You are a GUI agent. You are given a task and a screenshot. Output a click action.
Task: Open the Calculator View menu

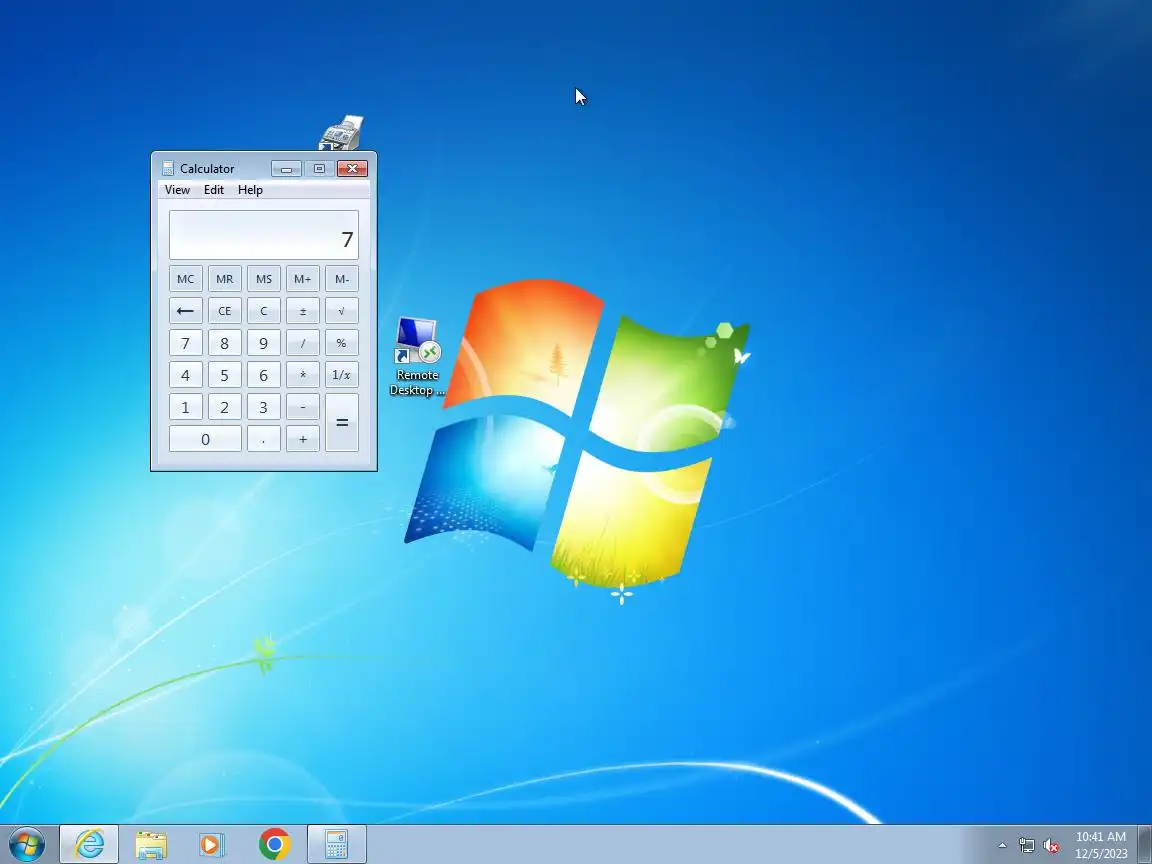177,190
